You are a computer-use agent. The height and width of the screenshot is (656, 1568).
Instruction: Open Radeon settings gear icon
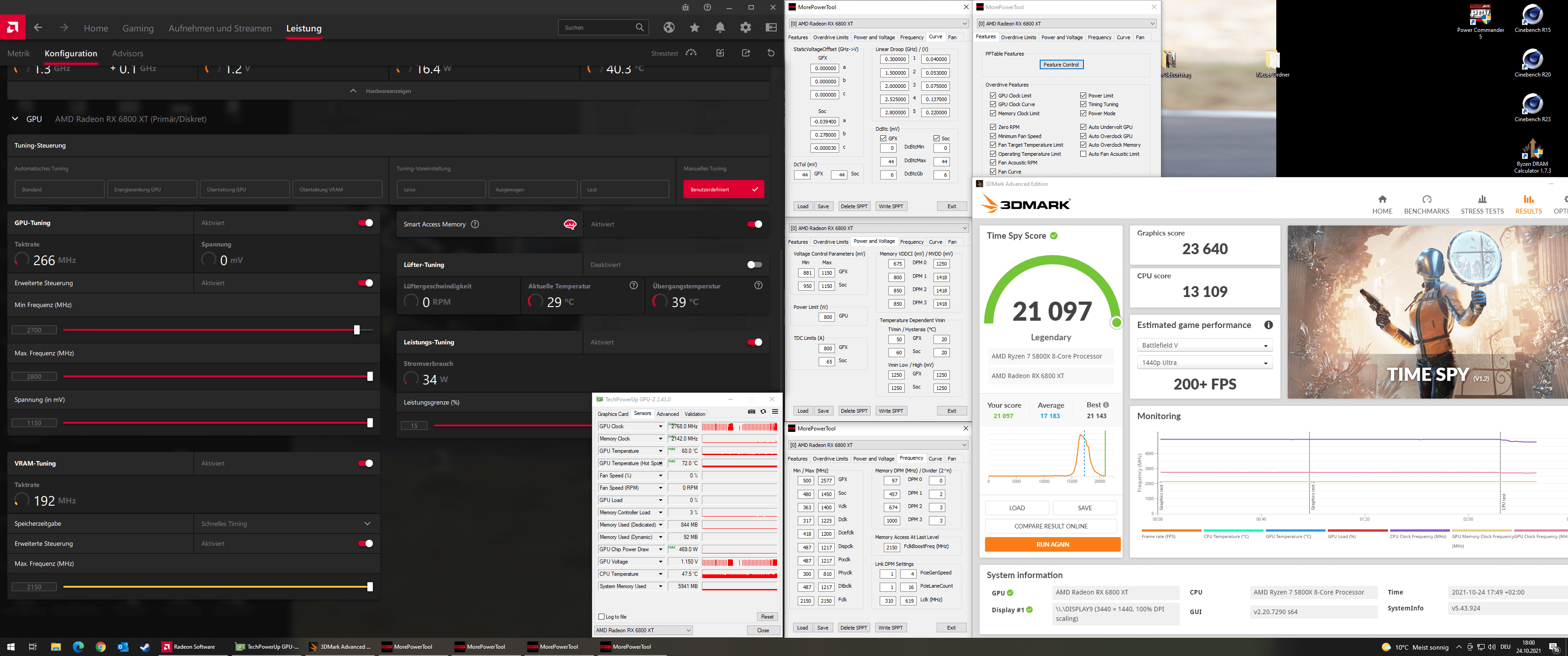point(746,27)
